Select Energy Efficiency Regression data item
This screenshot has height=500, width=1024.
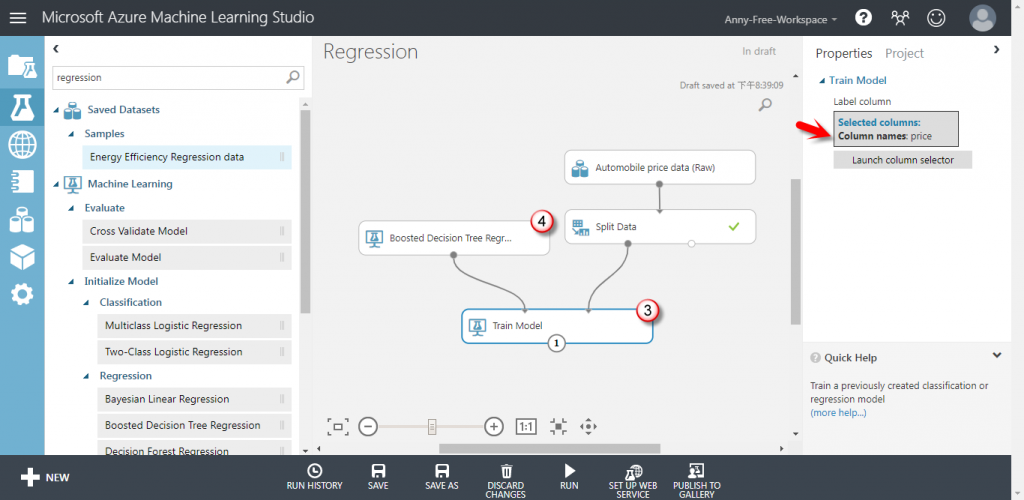click(x=187, y=157)
